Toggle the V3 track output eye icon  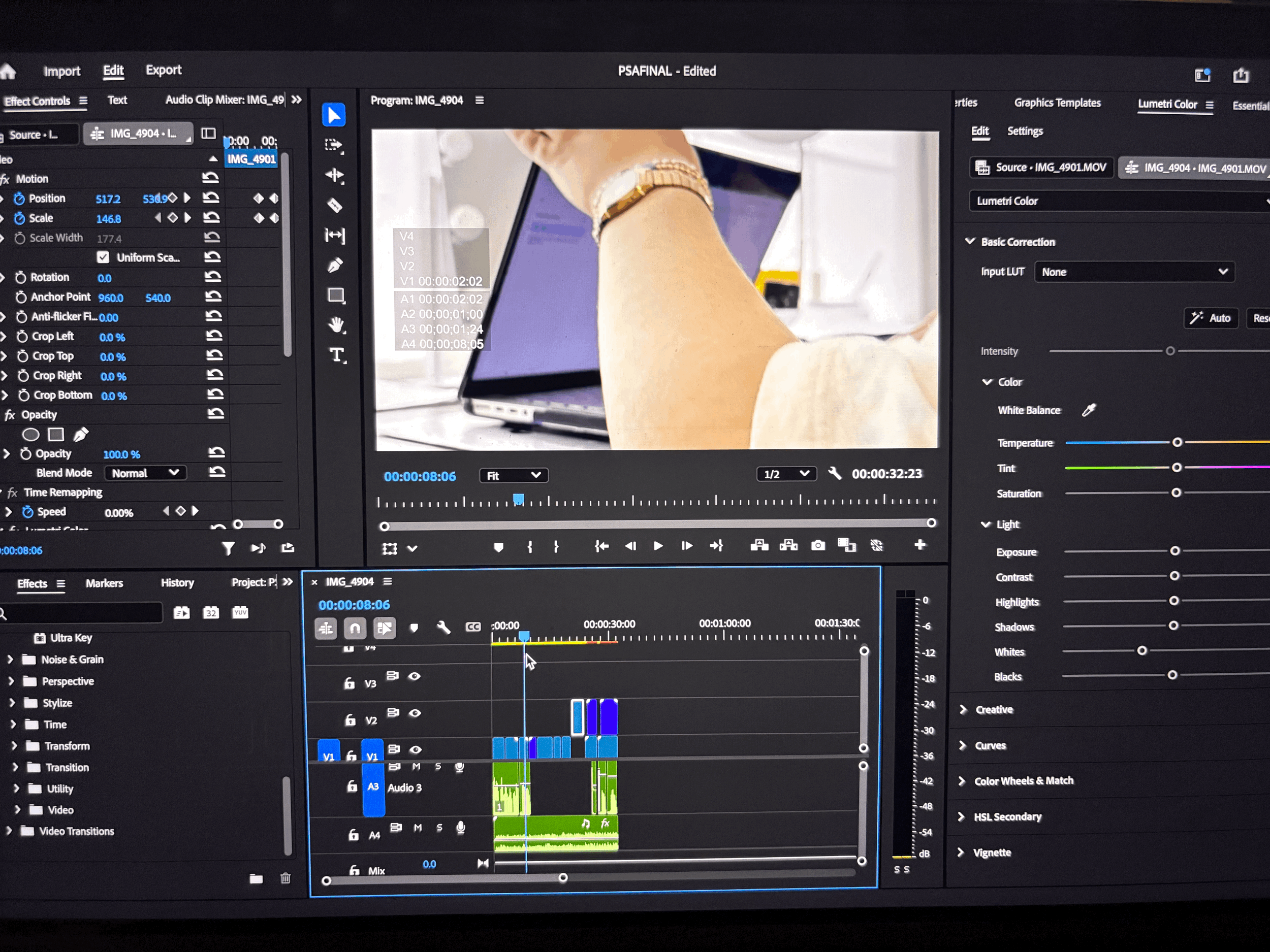(x=414, y=677)
